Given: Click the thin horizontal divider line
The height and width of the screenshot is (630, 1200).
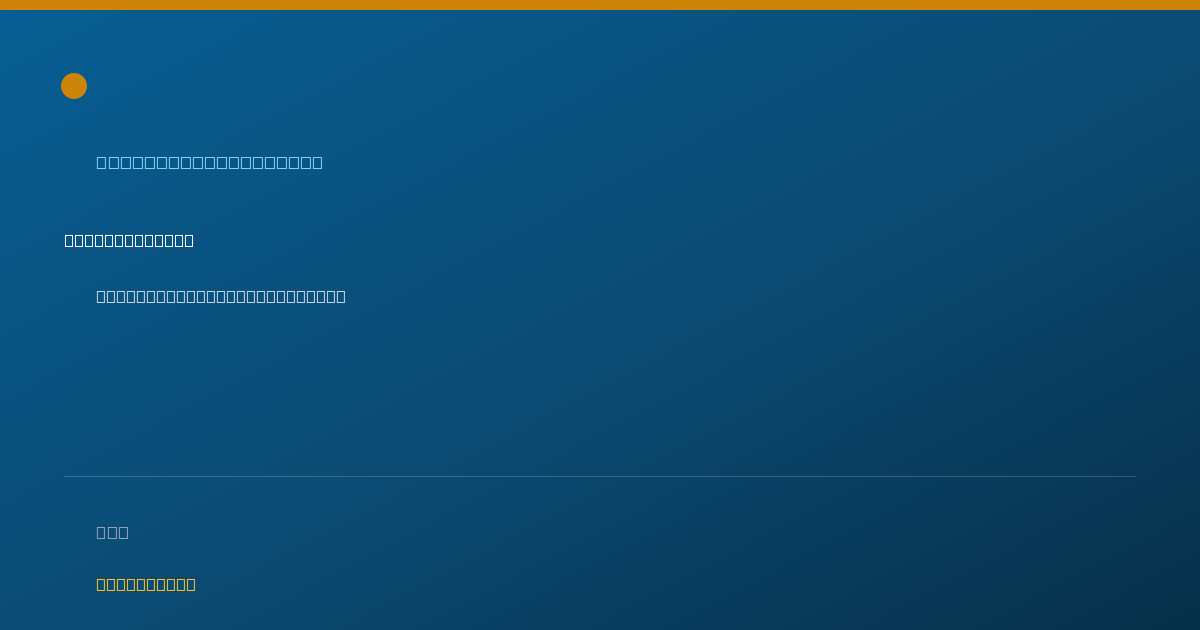Looking at the screenshot, I should (x=600, y=476).
